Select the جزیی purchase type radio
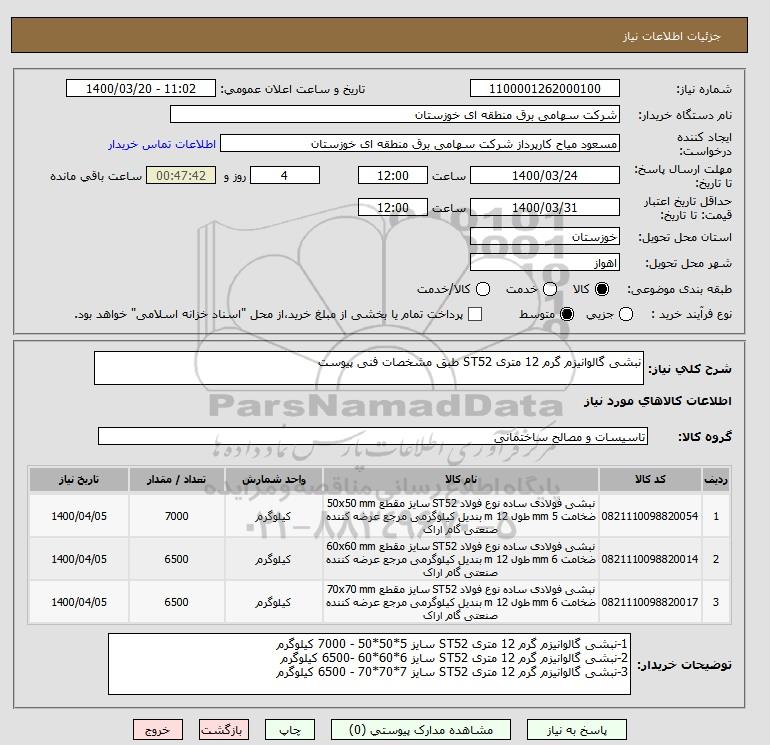 (x=627, y=314)
